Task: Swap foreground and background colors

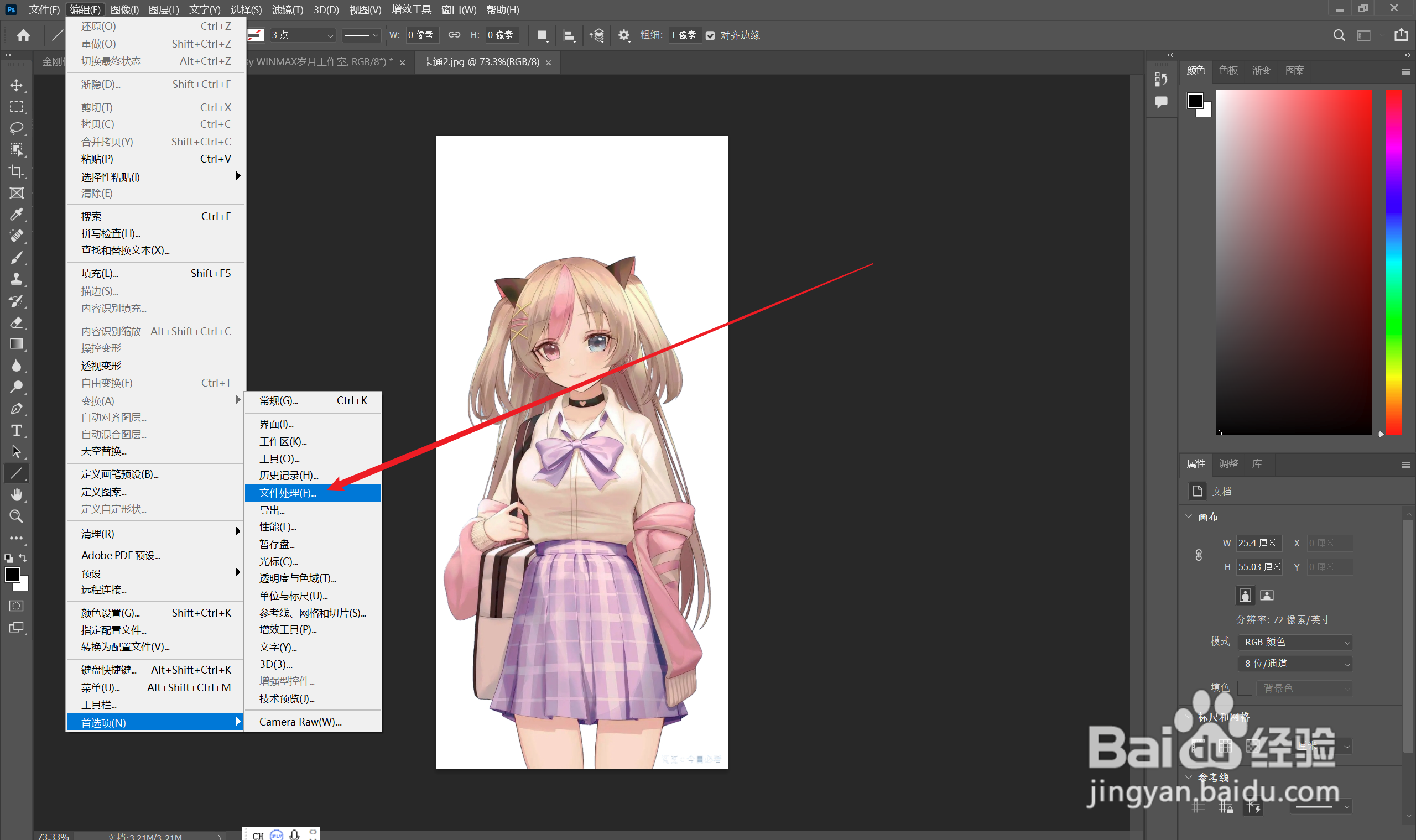Action: 23,558
